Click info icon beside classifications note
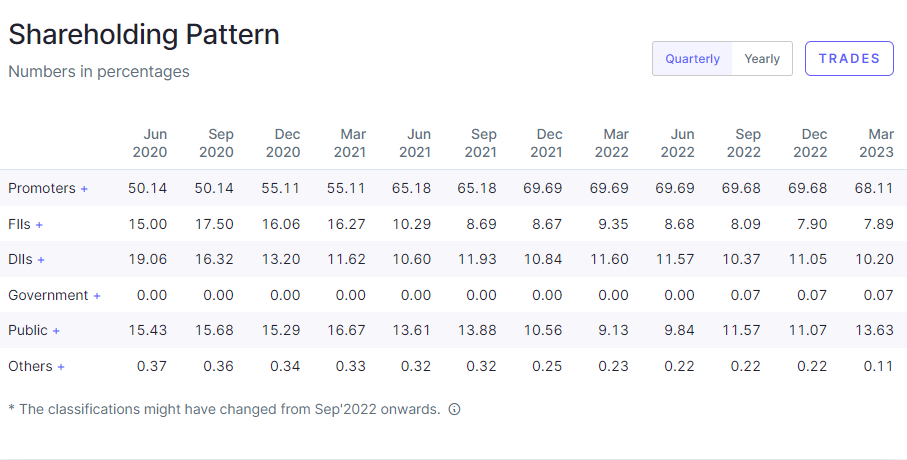907x460 pixels. click(x=454, y=409)
